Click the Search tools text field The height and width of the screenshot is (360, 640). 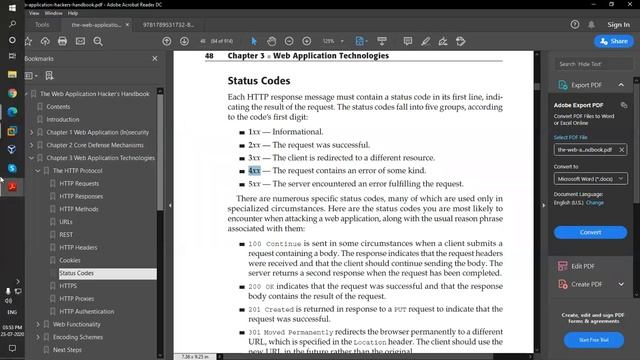pos(593,64)
